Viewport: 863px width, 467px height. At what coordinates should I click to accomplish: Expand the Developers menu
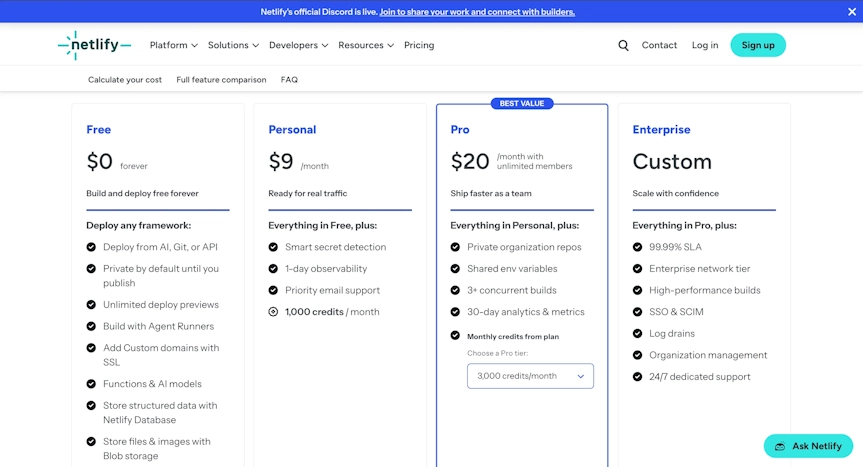[x=298, y=45]
